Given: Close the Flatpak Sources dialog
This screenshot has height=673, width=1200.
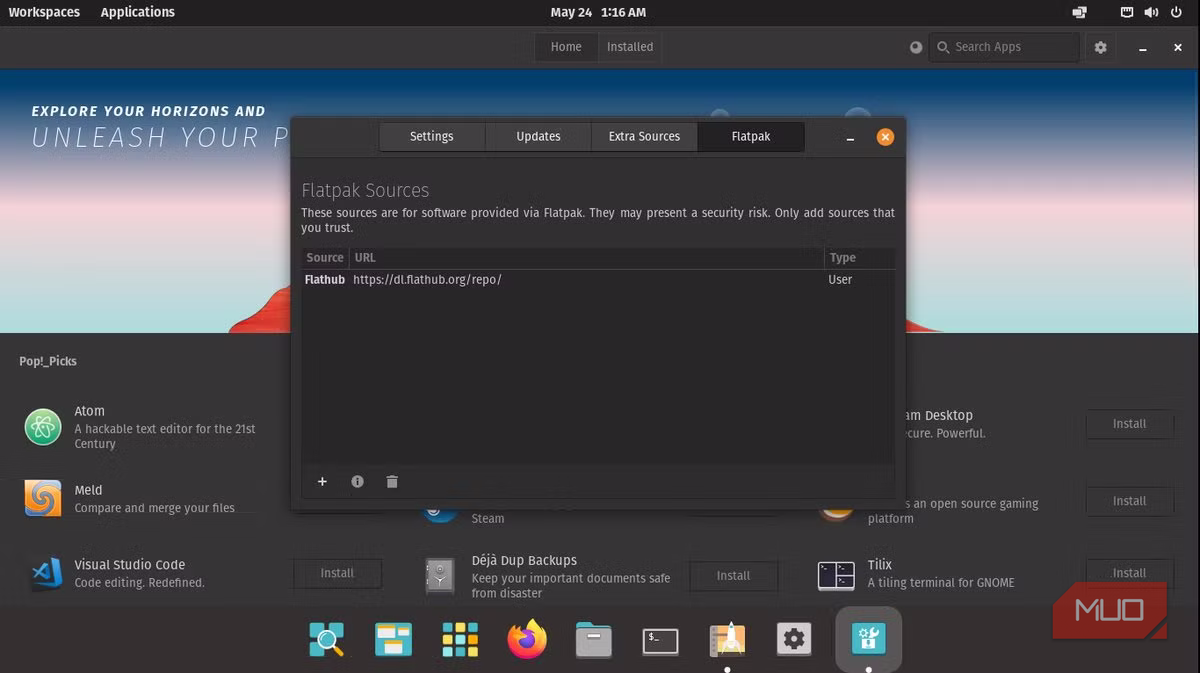Looking at the screenshot, I should 885,138.
